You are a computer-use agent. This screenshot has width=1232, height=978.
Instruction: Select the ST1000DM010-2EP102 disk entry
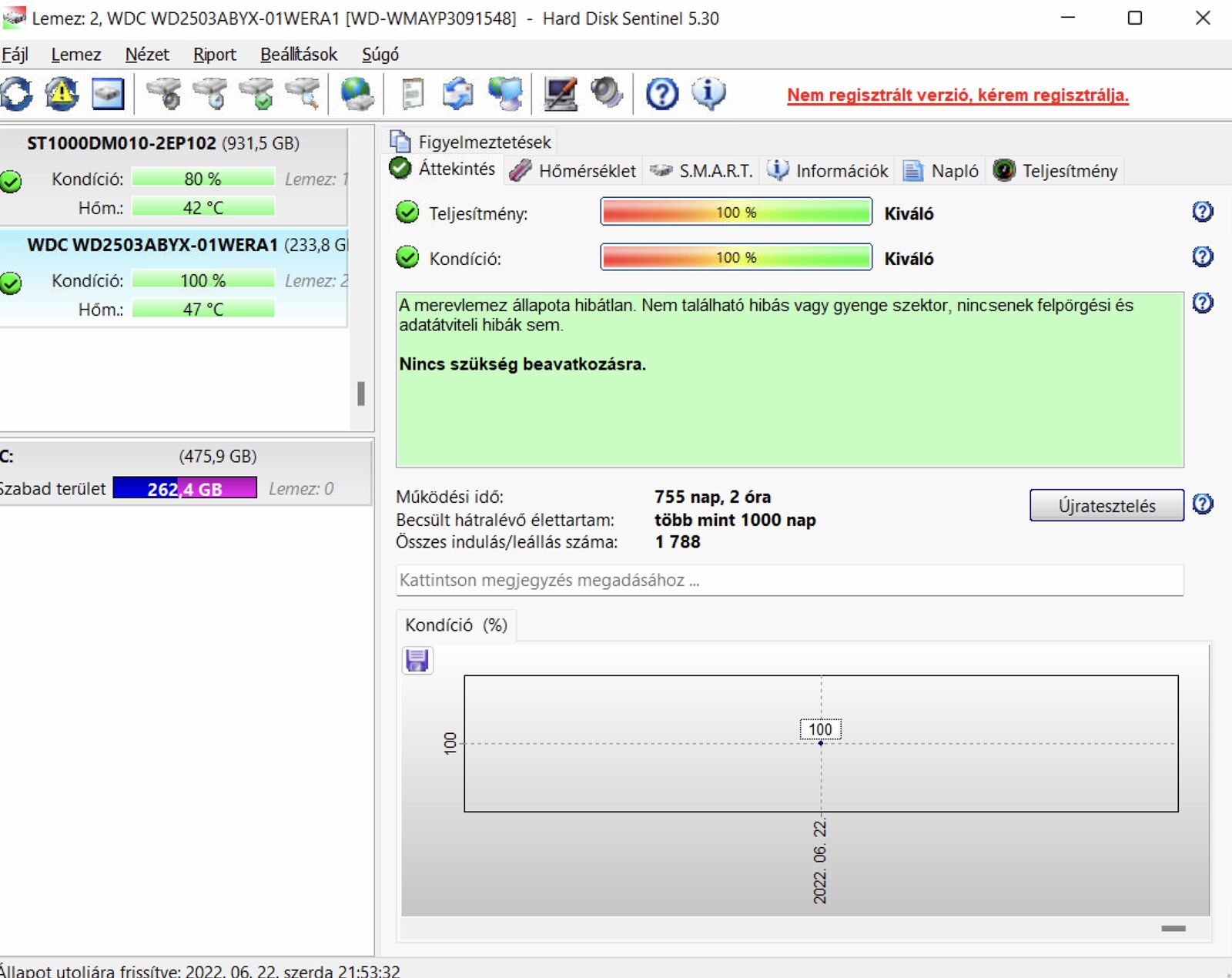(x=174, y=176)
